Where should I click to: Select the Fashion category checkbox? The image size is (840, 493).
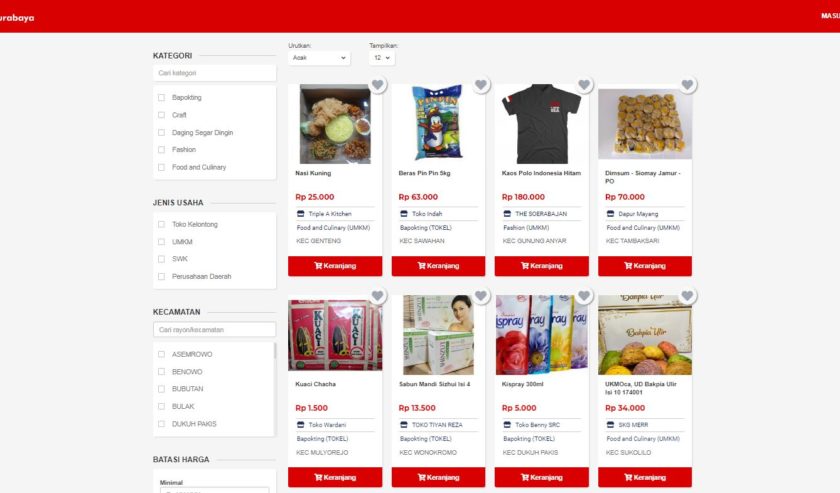161,150
